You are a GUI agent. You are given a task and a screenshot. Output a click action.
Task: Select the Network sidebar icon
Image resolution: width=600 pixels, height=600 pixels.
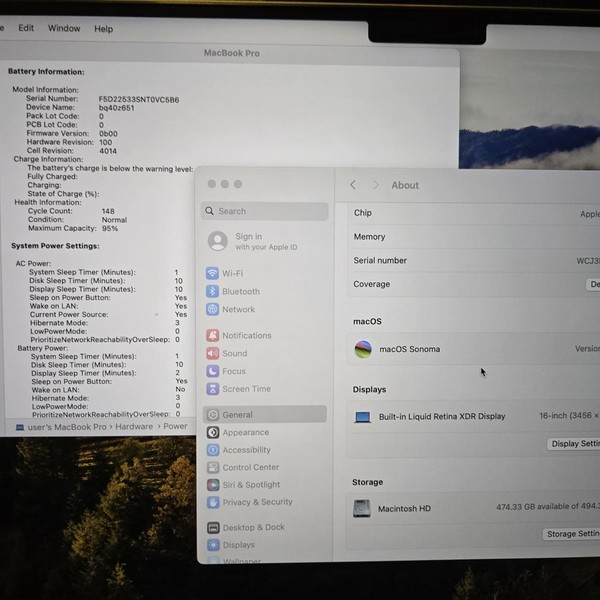(x=212, y=309)
